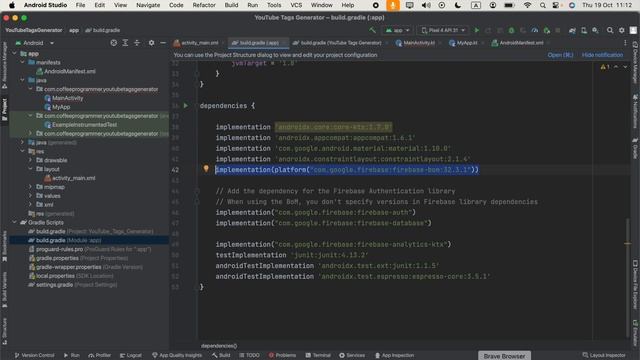Select local.properties in project tree

(x=71, y=276)
